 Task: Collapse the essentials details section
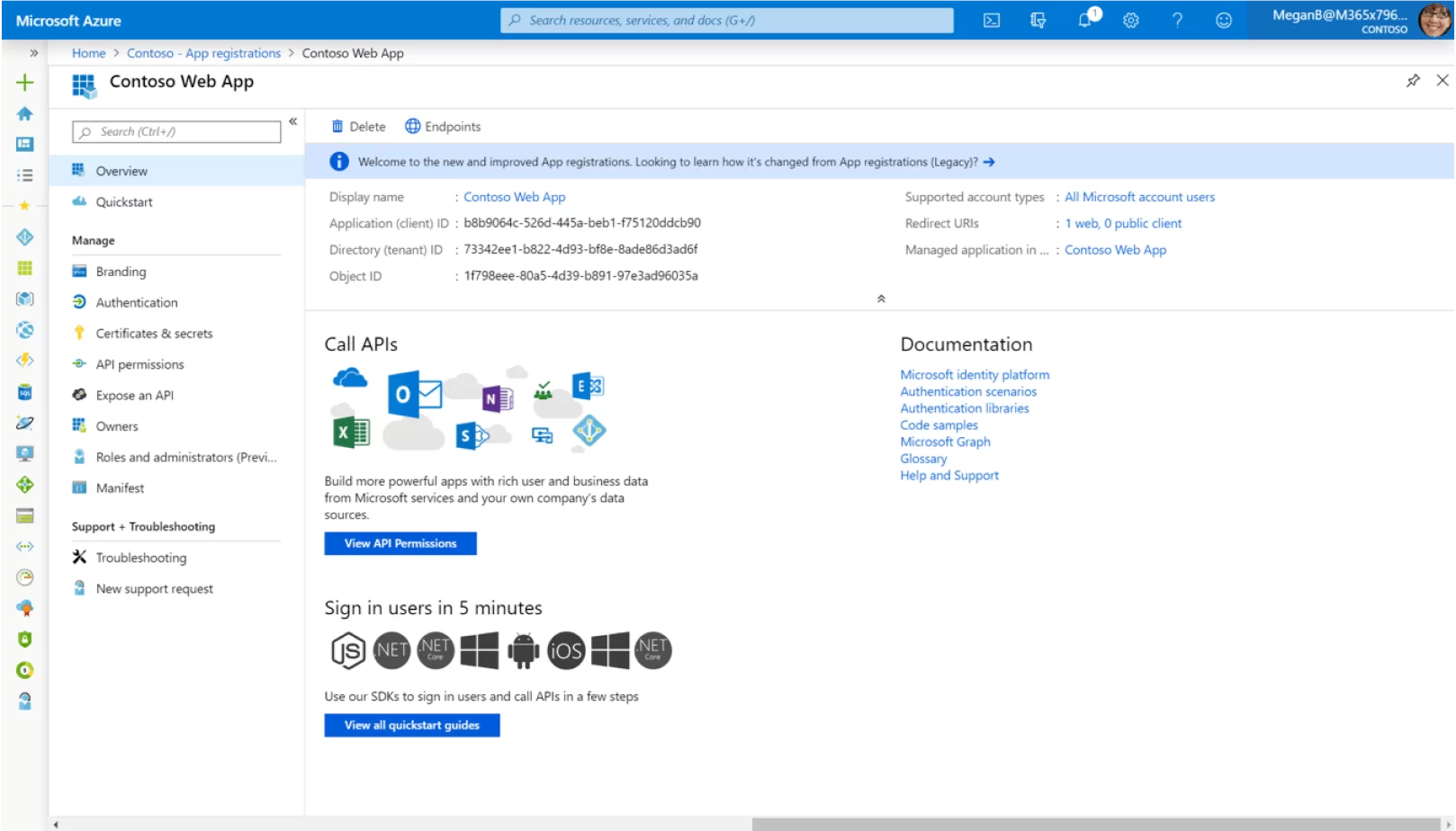pos(881,299)
